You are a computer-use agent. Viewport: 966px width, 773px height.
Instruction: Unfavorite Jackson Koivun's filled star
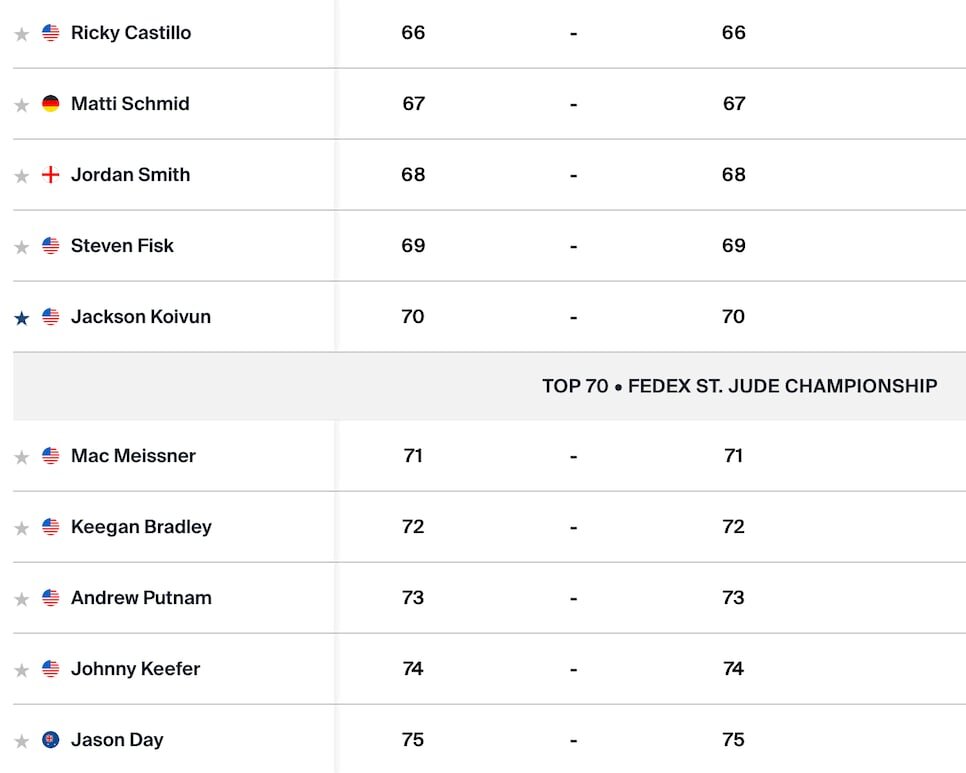22,318
